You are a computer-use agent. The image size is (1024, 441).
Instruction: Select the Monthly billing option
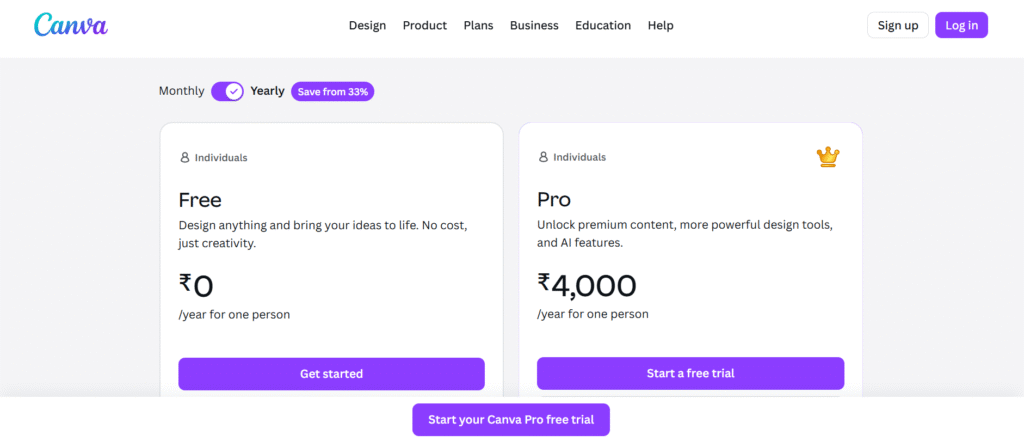[x=182, y=91]
